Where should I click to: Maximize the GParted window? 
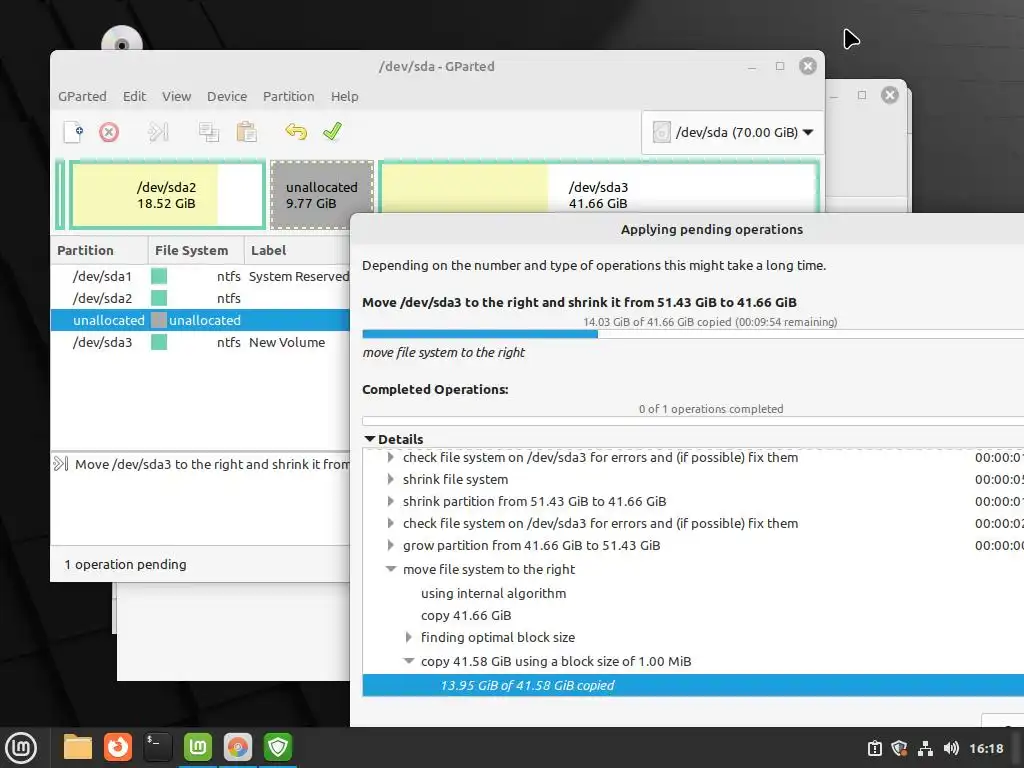pos(780,66)
